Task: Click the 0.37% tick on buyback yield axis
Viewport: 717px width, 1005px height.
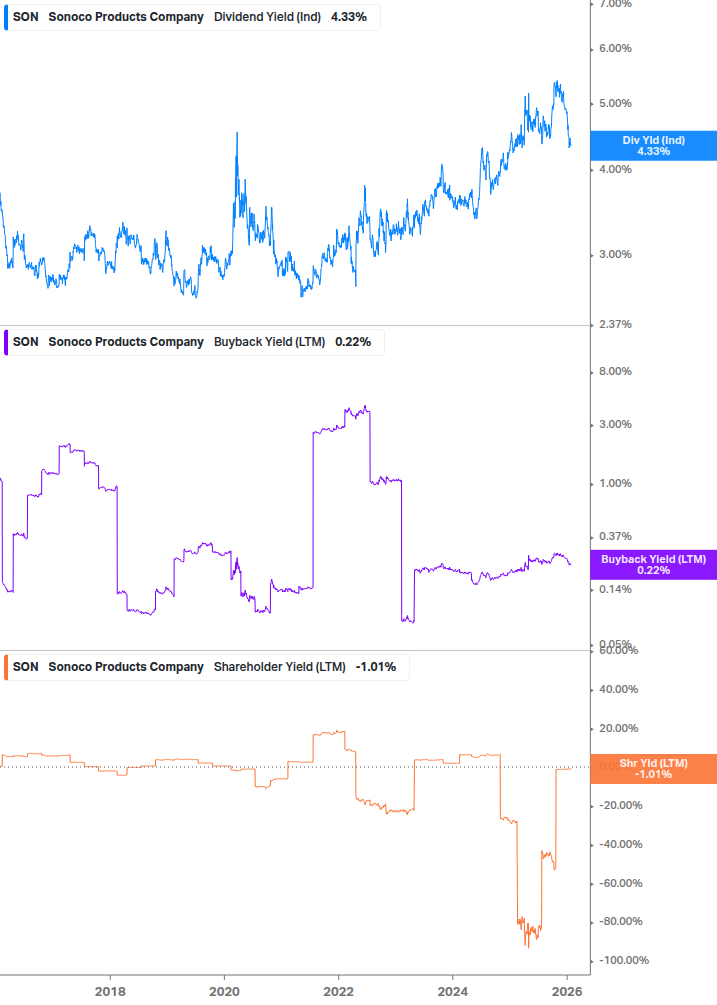Action: (615, 536)
